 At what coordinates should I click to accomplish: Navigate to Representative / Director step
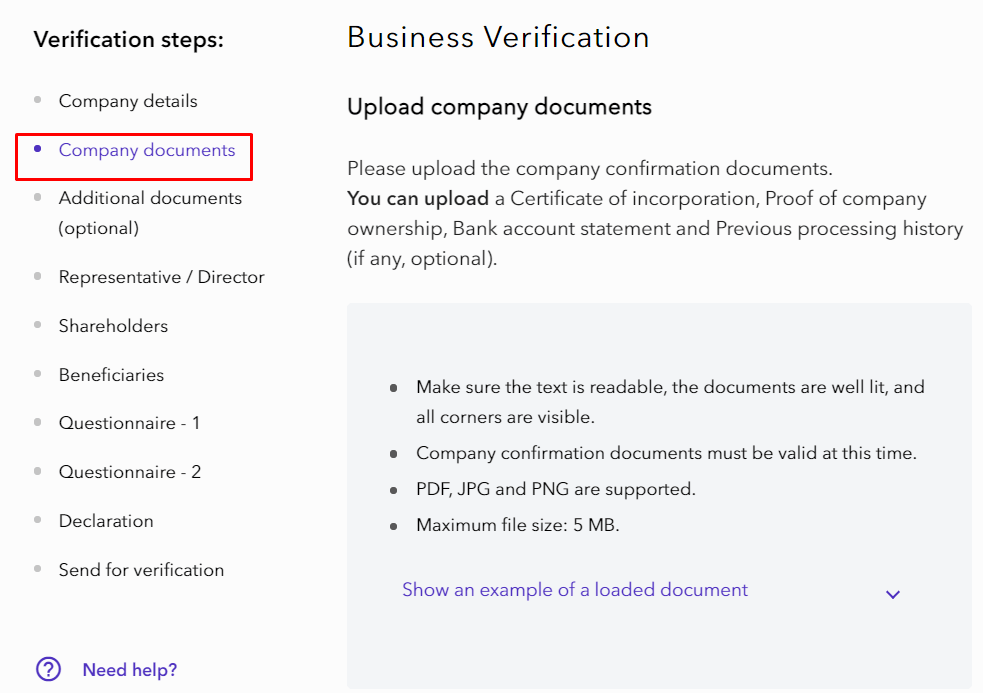(161, 277)
